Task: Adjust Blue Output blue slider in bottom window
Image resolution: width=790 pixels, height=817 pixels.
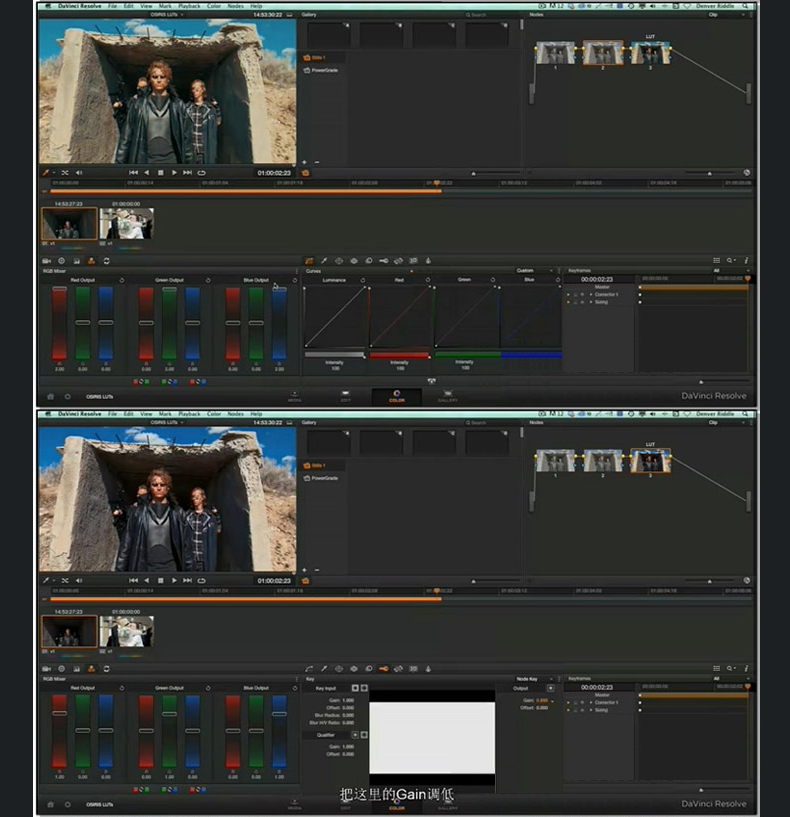Action: pyautogui.click(x=279, y=731)
